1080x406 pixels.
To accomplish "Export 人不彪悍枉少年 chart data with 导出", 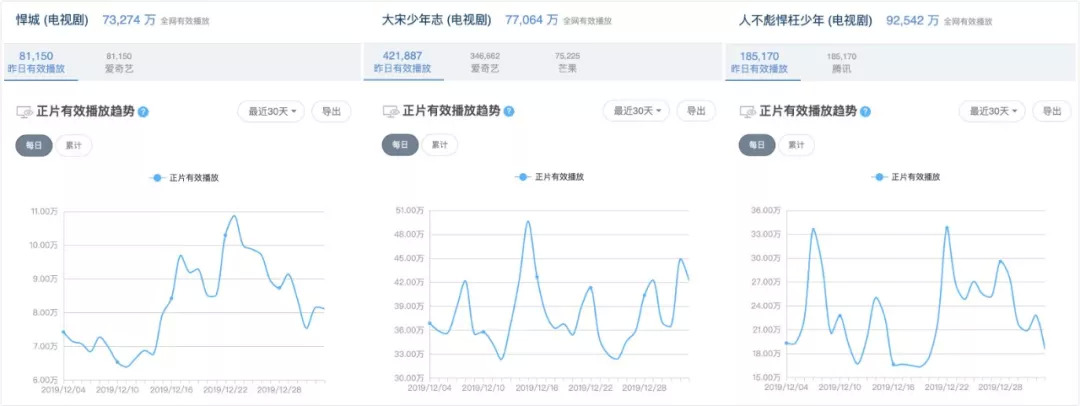I will tap(1052, 111).
